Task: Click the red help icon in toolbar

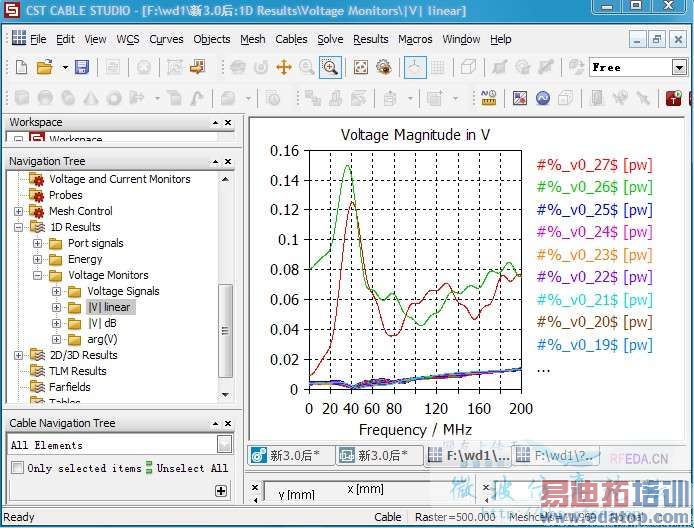Action: [x=673, y=98]
